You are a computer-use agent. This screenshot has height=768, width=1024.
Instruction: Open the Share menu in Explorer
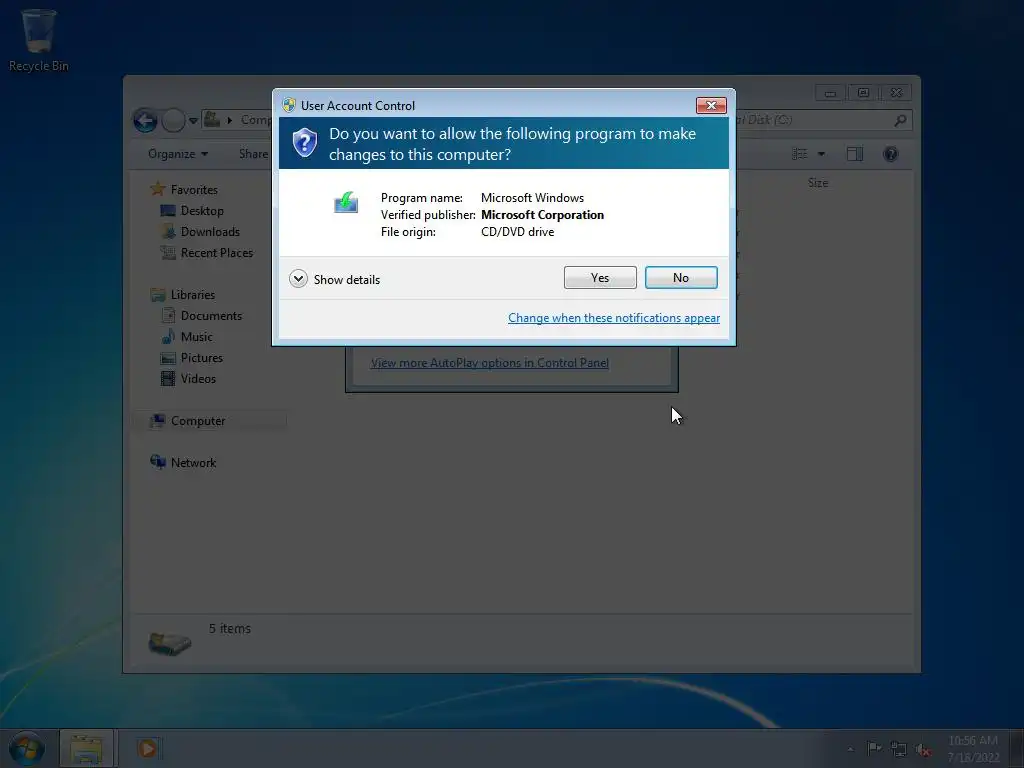pyautogui.click(x=253, y=154)
